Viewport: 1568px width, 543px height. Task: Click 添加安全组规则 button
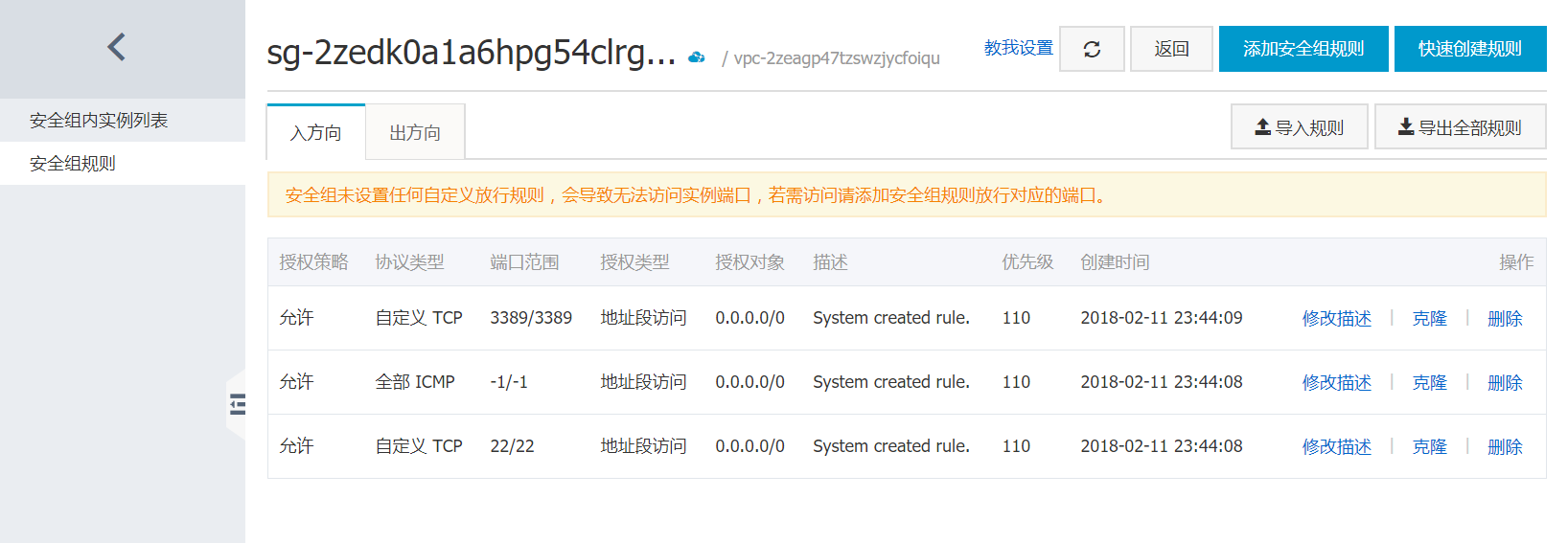pyautogui.click(x=1303, y=49)
